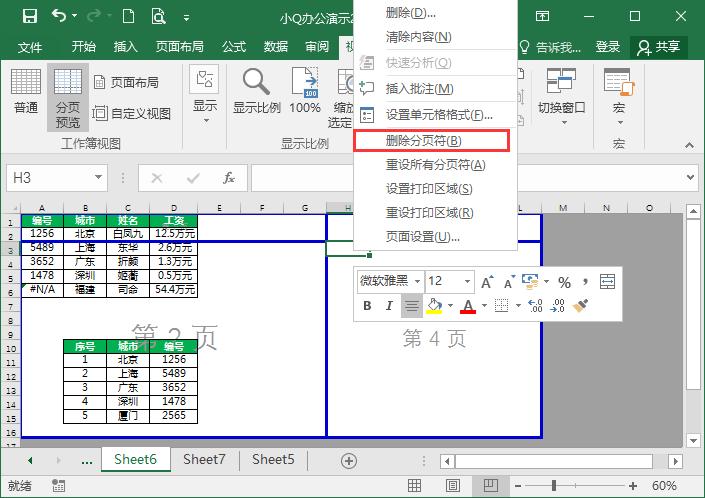Image resolution: width=705 pixels, height=498 pixels.
Task: Choose Reset All Page Breaks (重设所有分页符)
Action: point(435,165)
